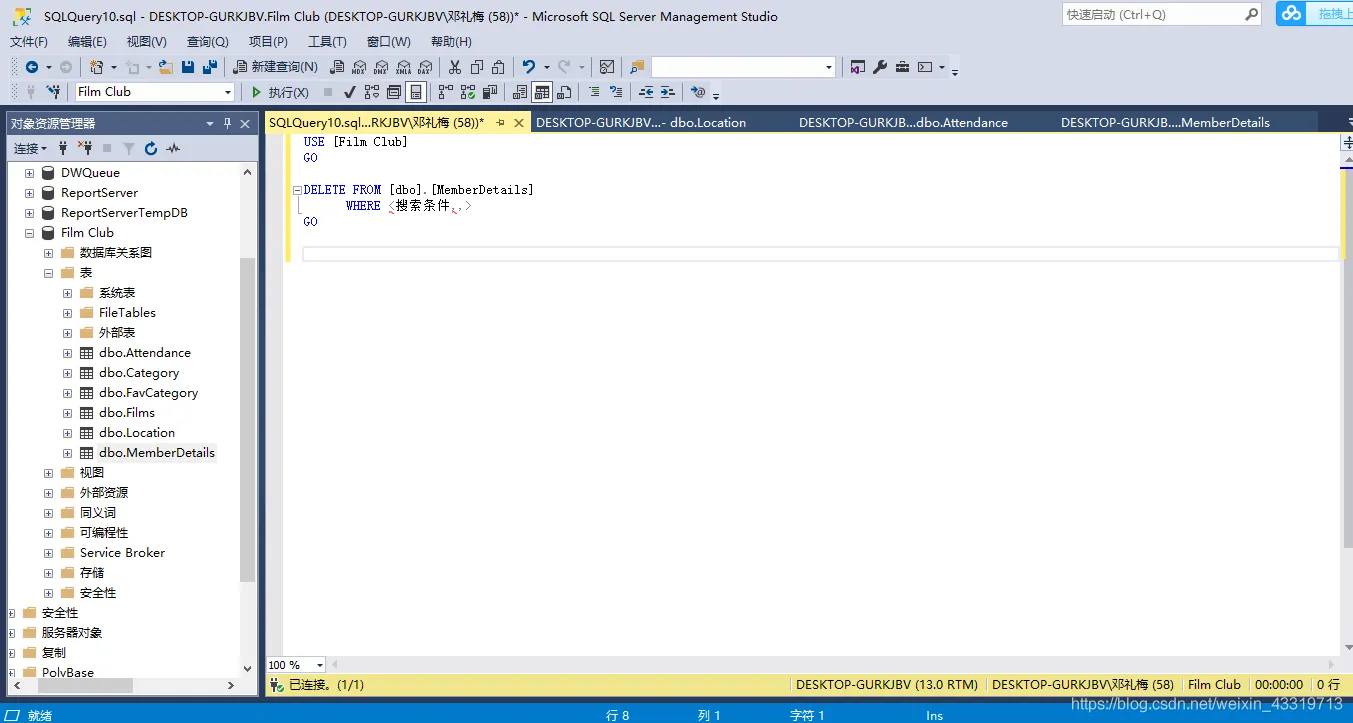
Task: Toggle Results to File mode
Action: (x=564, y=92)
